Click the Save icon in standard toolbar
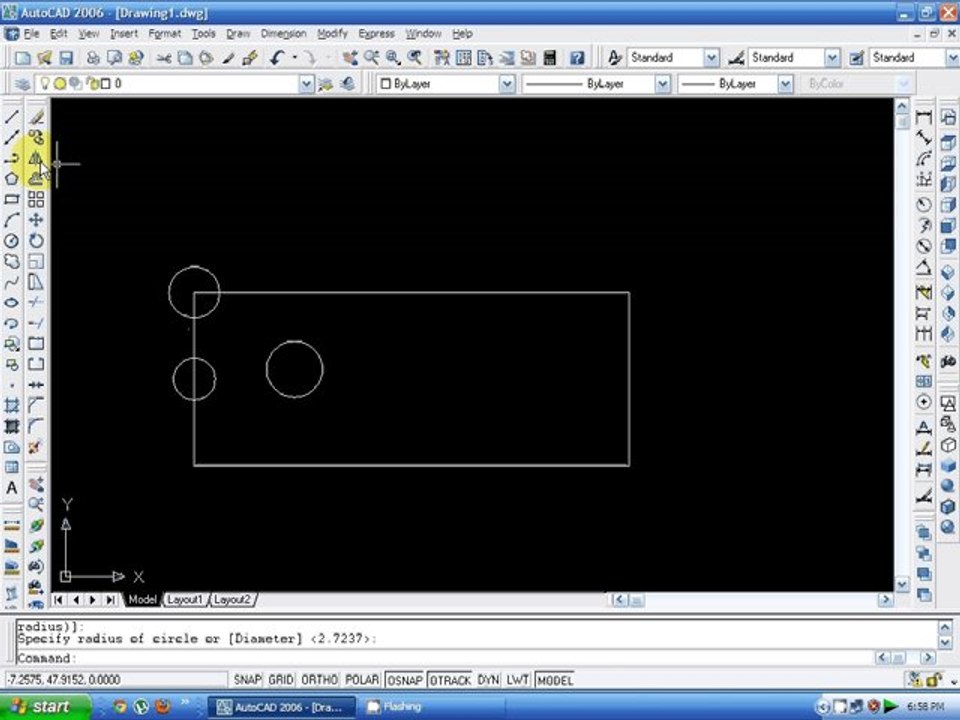The image size is (960, 720). coord(66,58)
